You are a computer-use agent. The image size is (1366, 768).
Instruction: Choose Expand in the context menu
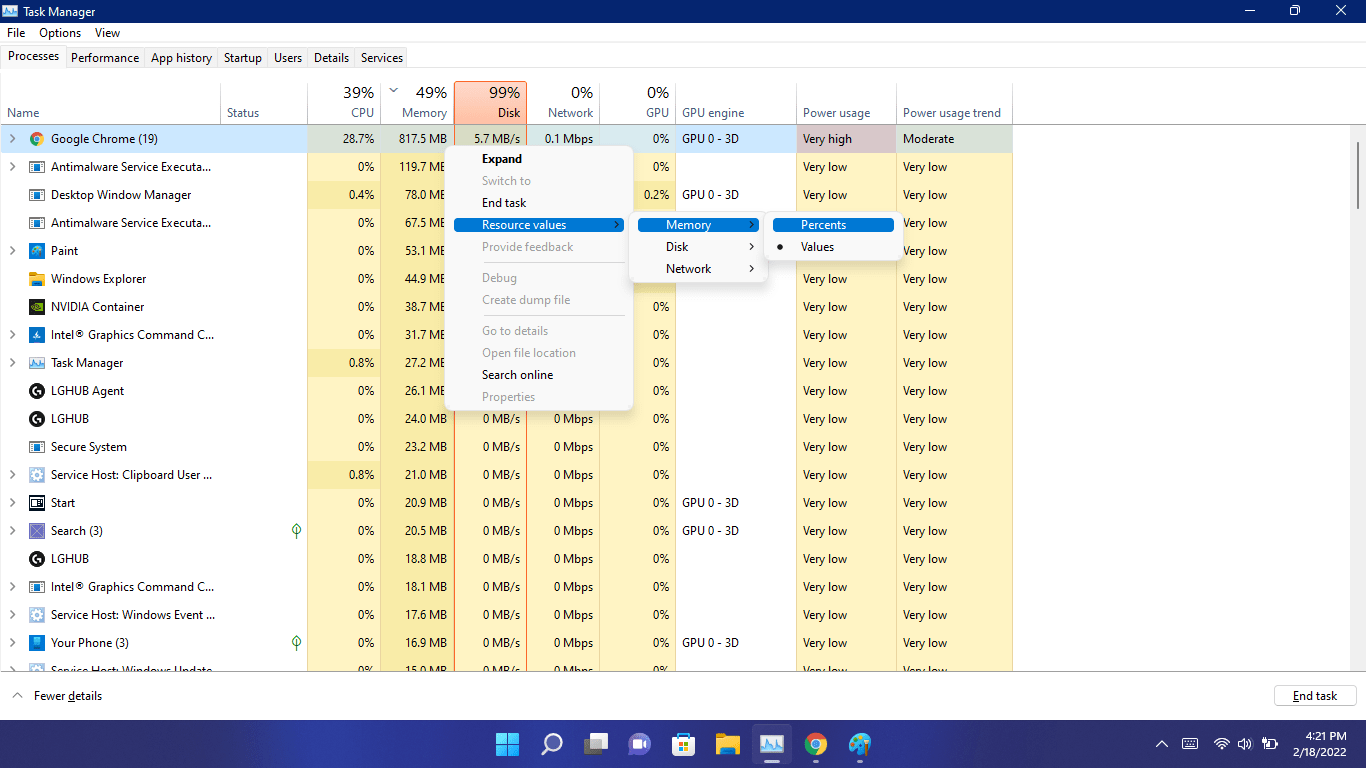[x=539, y=159]
